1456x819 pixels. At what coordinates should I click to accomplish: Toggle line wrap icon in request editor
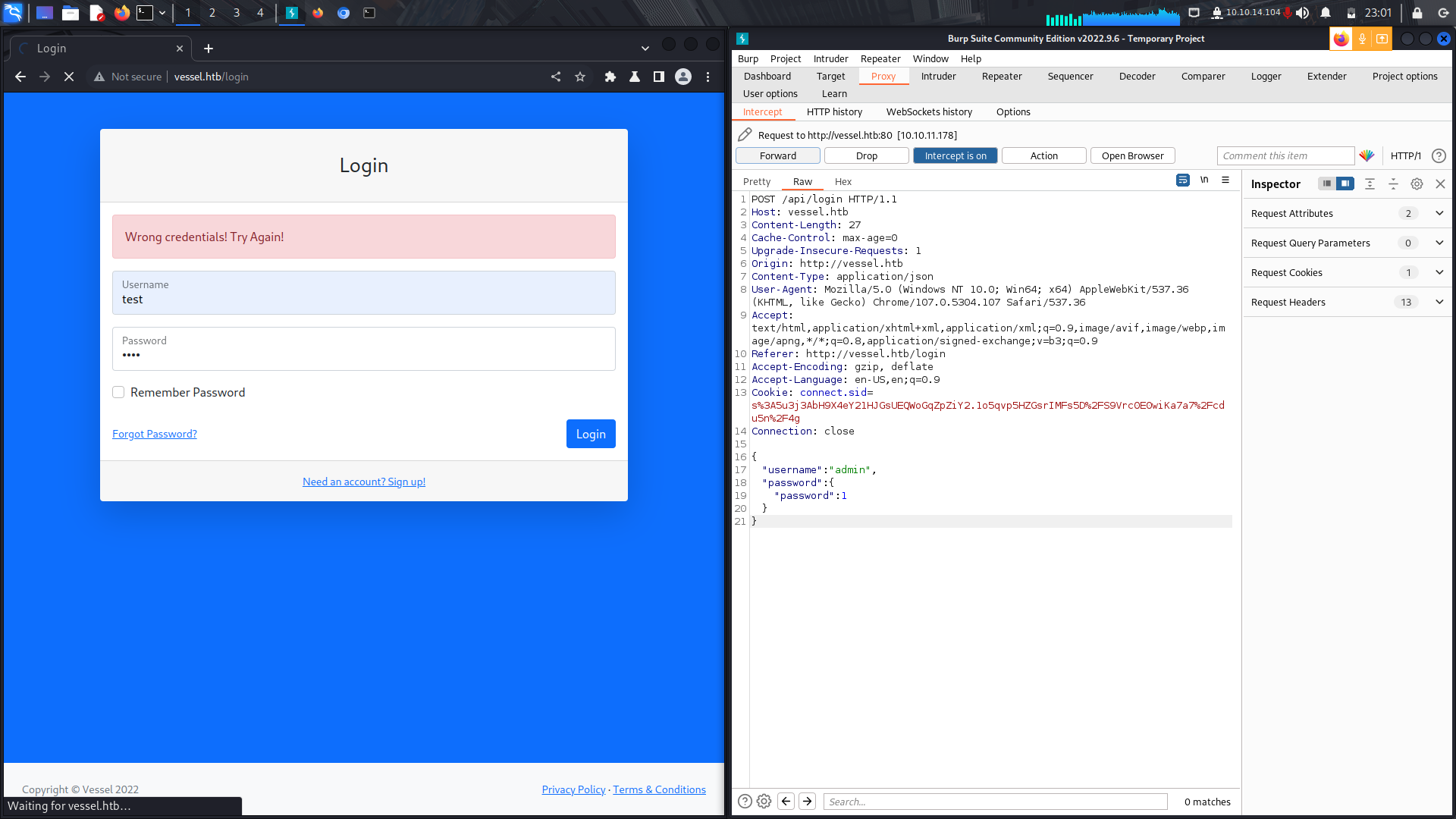coord(1182,180)
